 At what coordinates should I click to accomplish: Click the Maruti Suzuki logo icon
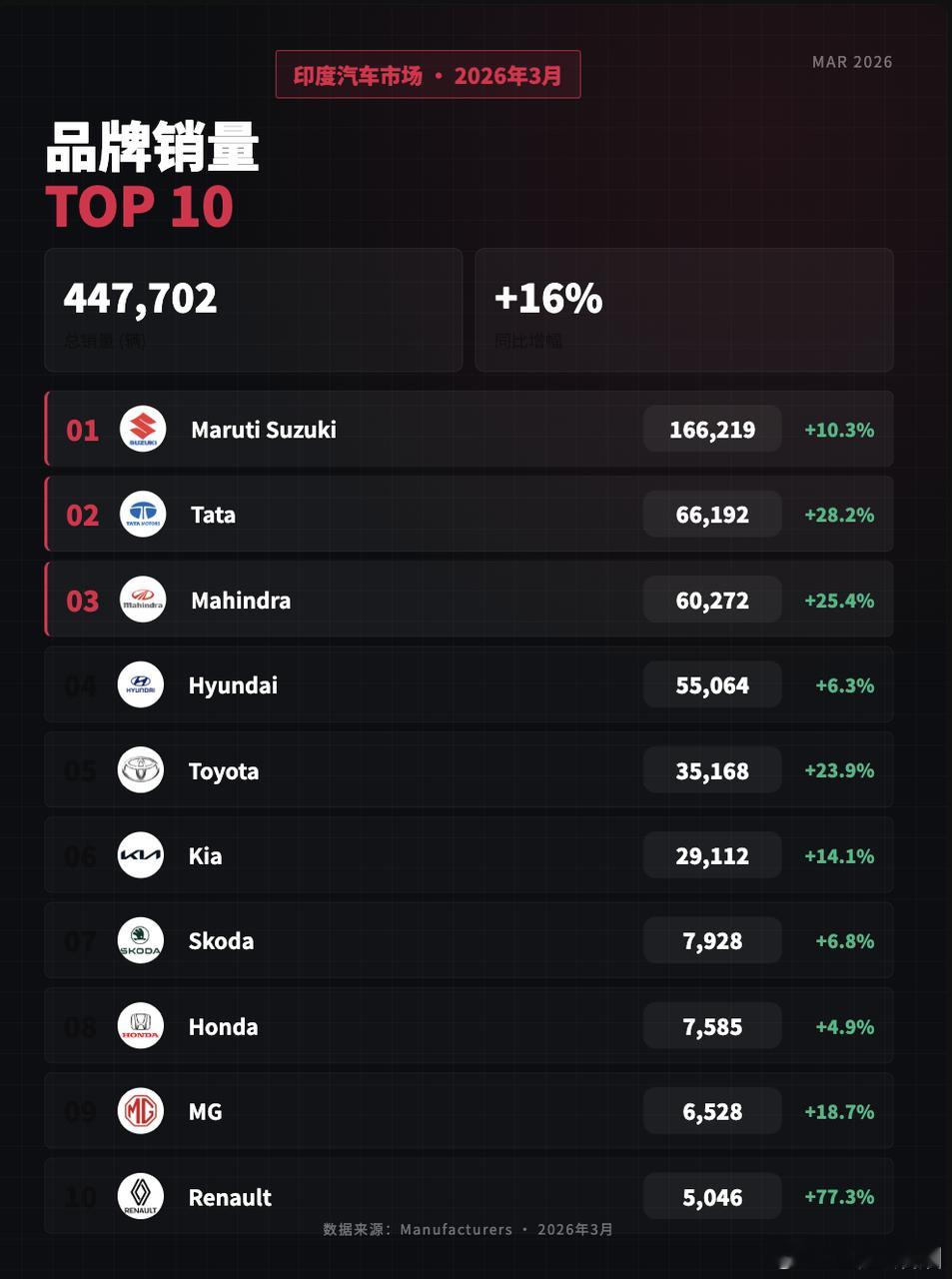pos(143,430)
